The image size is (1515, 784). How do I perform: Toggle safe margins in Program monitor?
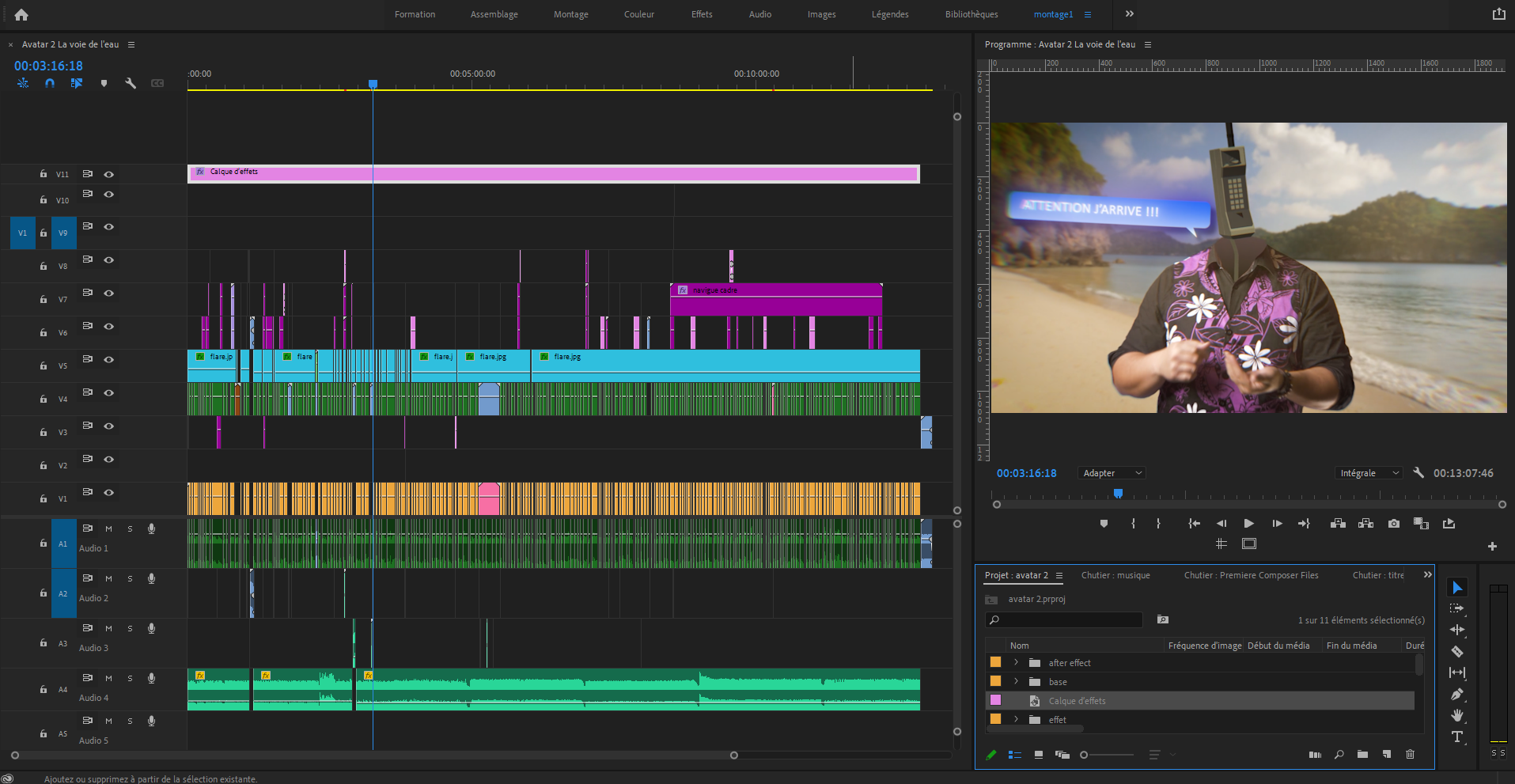point(1249,543)
